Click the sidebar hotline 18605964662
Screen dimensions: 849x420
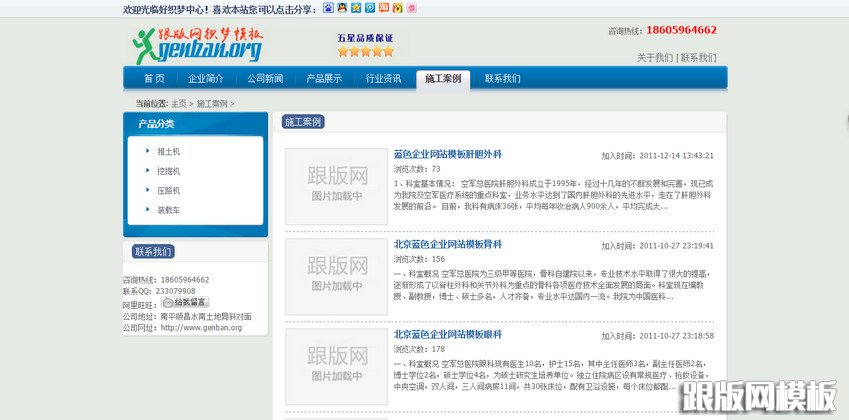click(x=185, y=280)
